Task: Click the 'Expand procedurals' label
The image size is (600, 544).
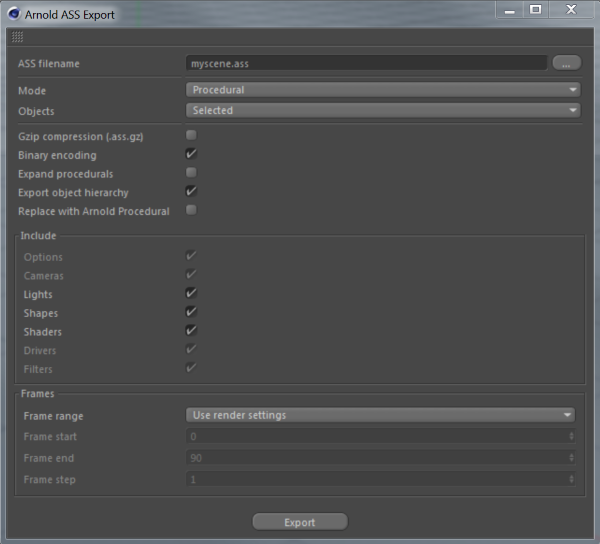Action: (x=66, y=174)
